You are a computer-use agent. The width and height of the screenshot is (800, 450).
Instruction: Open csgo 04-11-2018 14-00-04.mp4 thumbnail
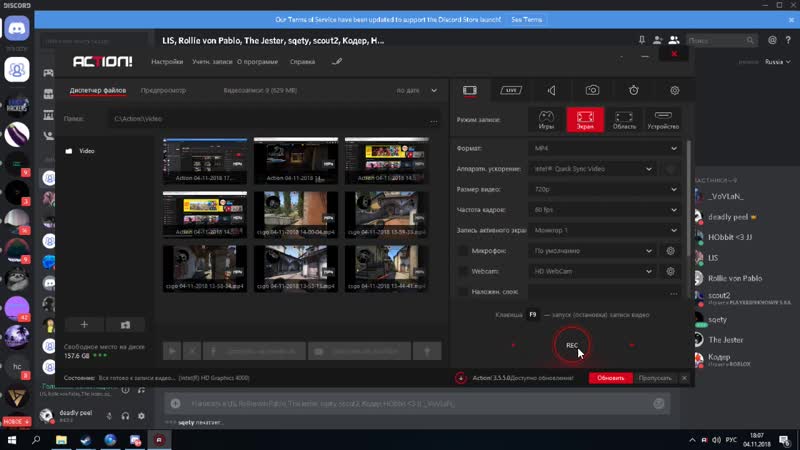point(295,215)
